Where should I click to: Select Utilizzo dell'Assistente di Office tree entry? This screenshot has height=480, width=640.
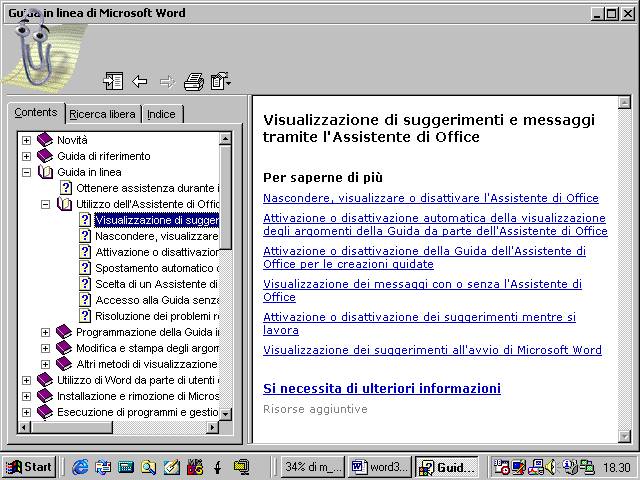[x=147, y=204]
